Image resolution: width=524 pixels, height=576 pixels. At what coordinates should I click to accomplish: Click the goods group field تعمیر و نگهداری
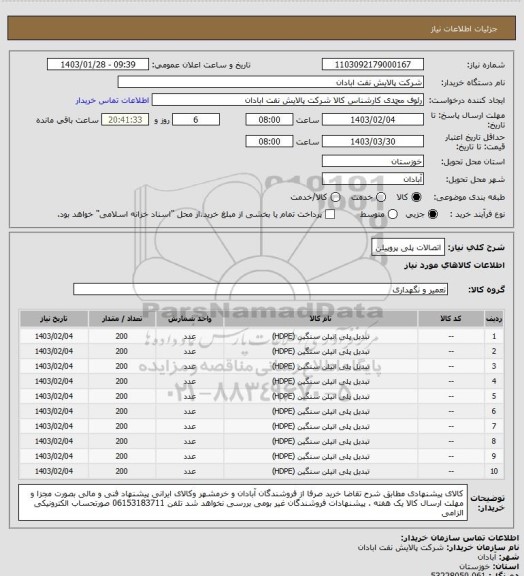tap(260, 289)
